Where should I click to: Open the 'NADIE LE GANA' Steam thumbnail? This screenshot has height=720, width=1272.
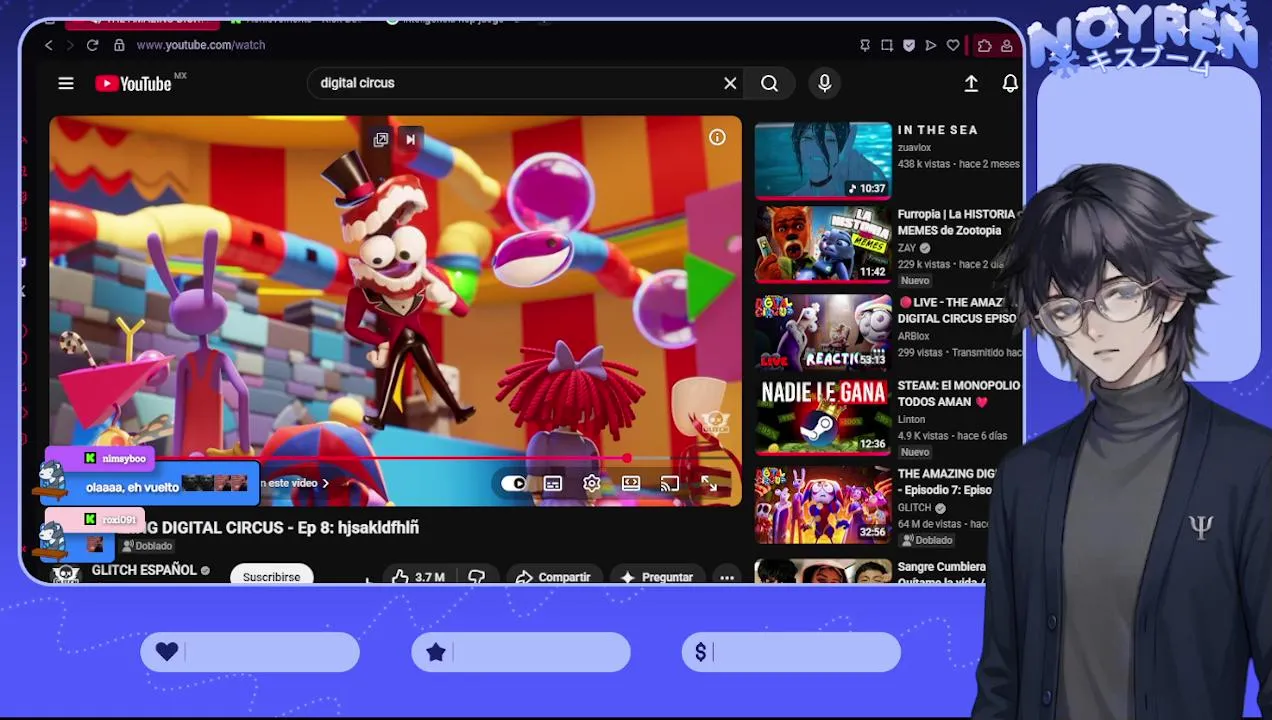[823, 417]
